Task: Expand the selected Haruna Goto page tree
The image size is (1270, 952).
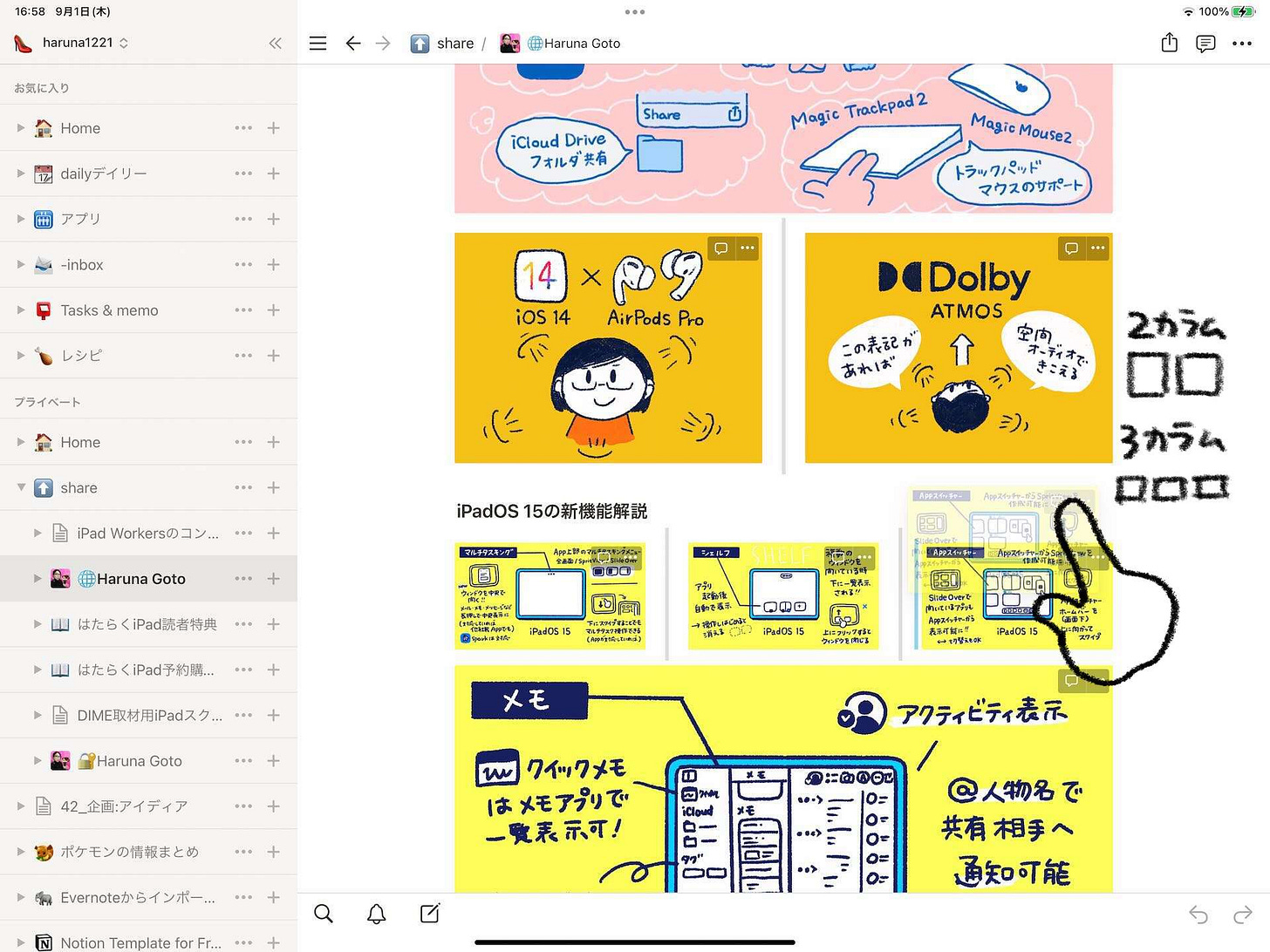Action: click(38, 578)
